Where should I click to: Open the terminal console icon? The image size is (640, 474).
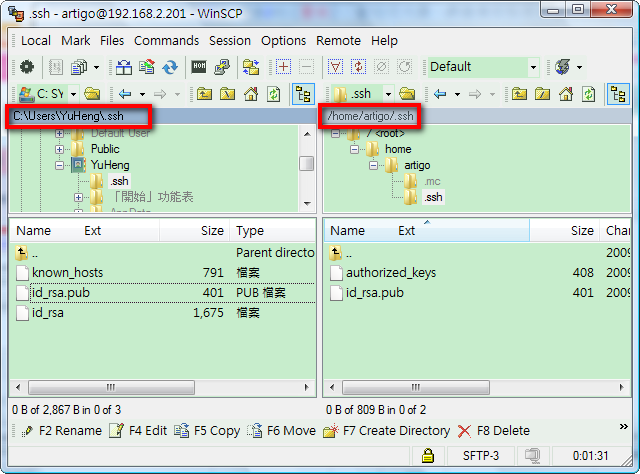199,67
